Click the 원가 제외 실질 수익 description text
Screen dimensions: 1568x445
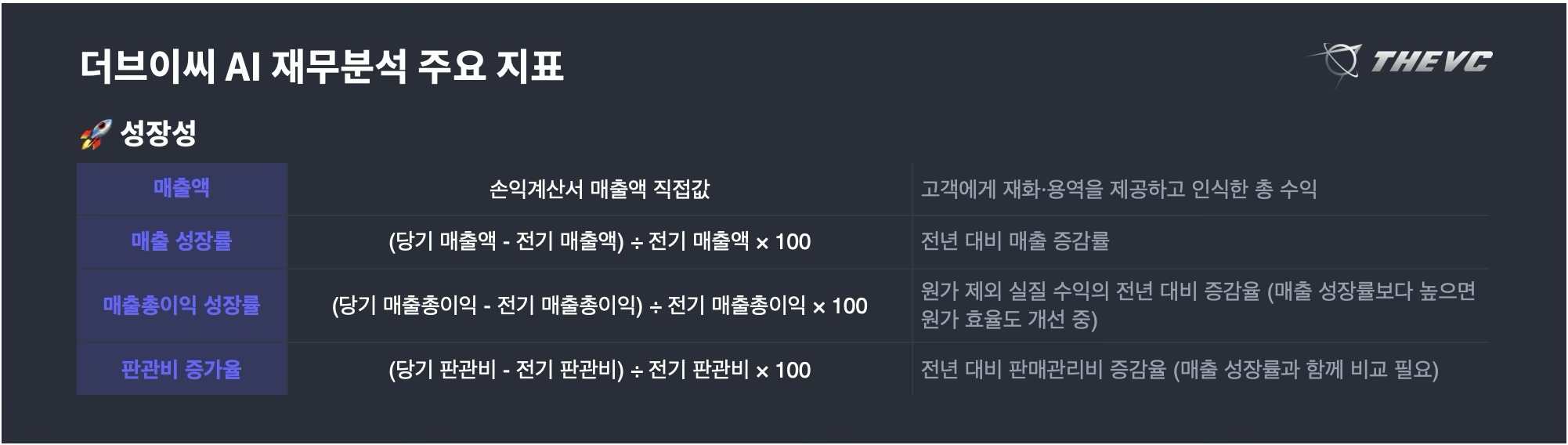[1089, 291]
